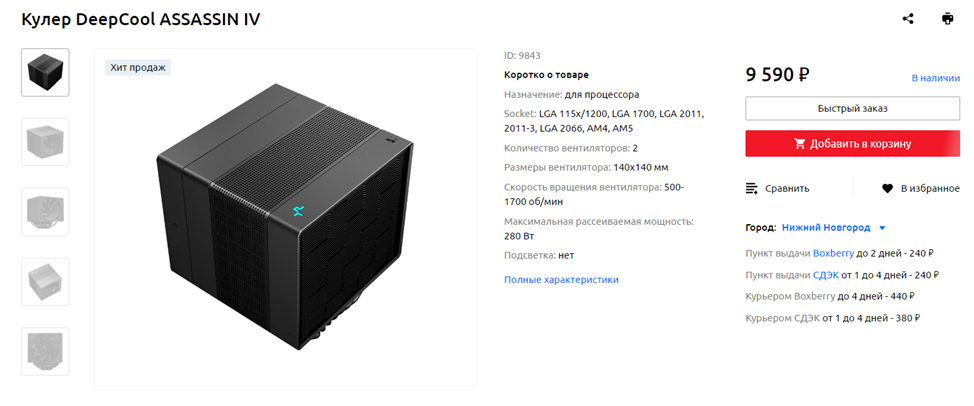Click the compare list icon

(x=752, y=189)
